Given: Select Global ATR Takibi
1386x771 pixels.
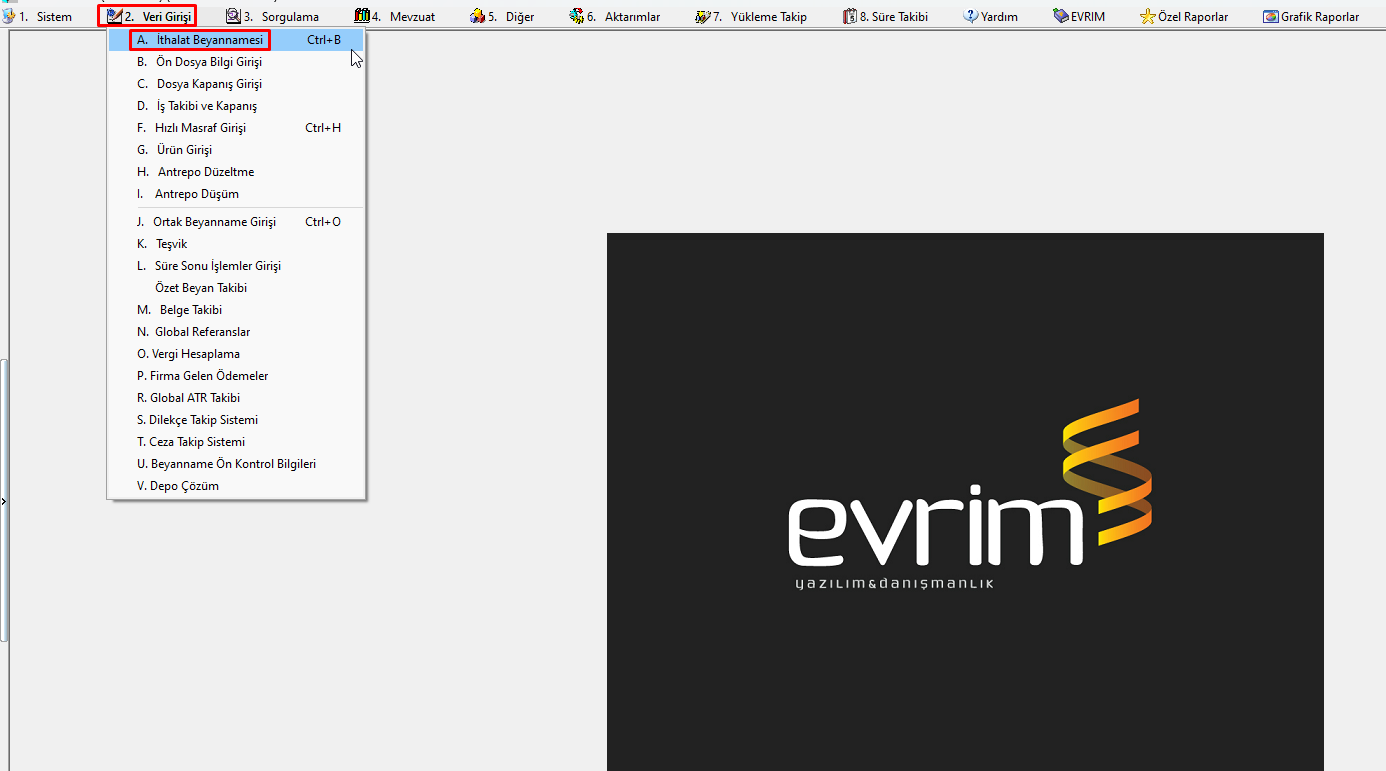Looking at the screenshot, I should [x=237, y=398].
